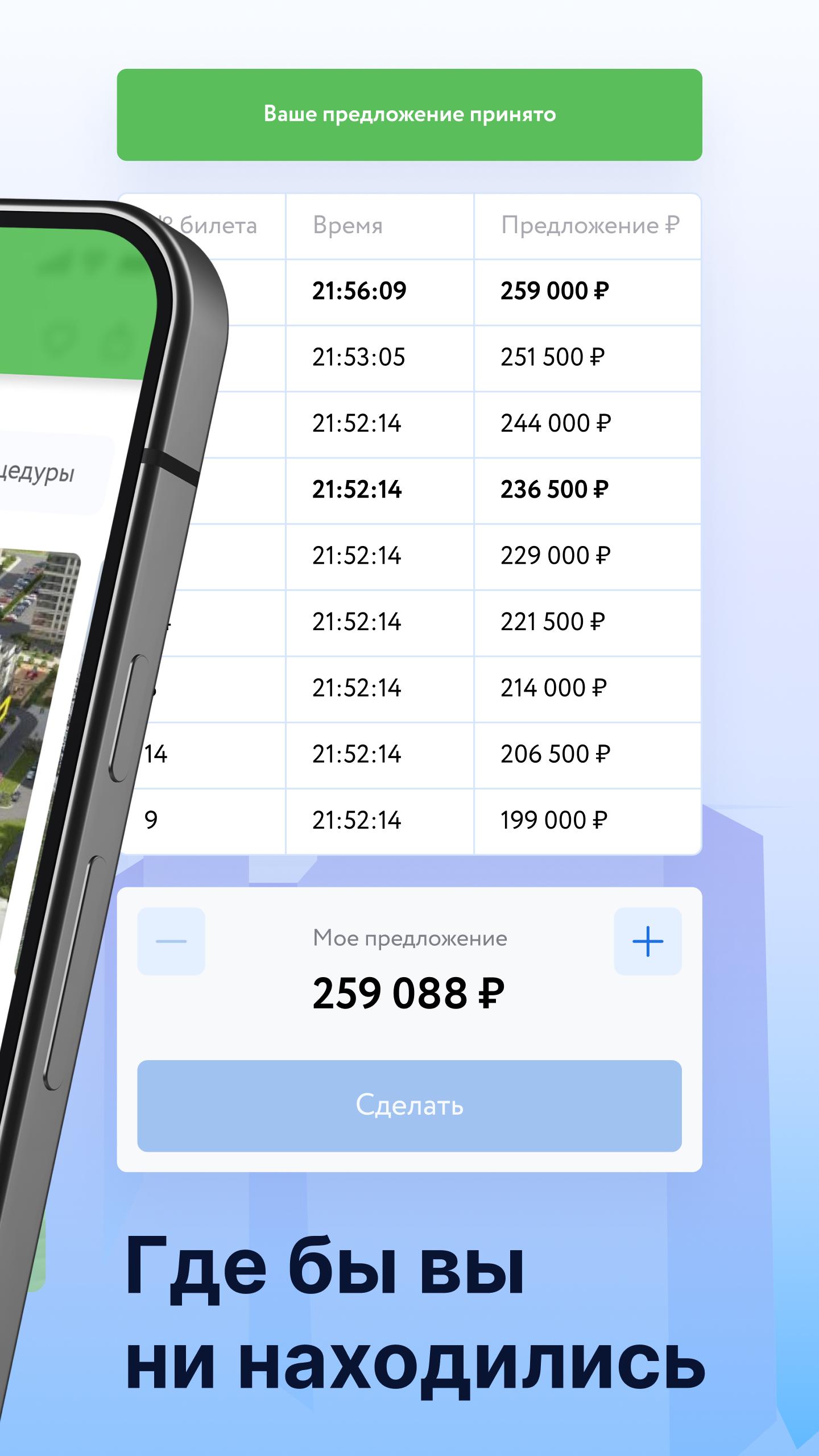
Task: Click the 199 000 ₽ starting bid
Action: (554, 820)
